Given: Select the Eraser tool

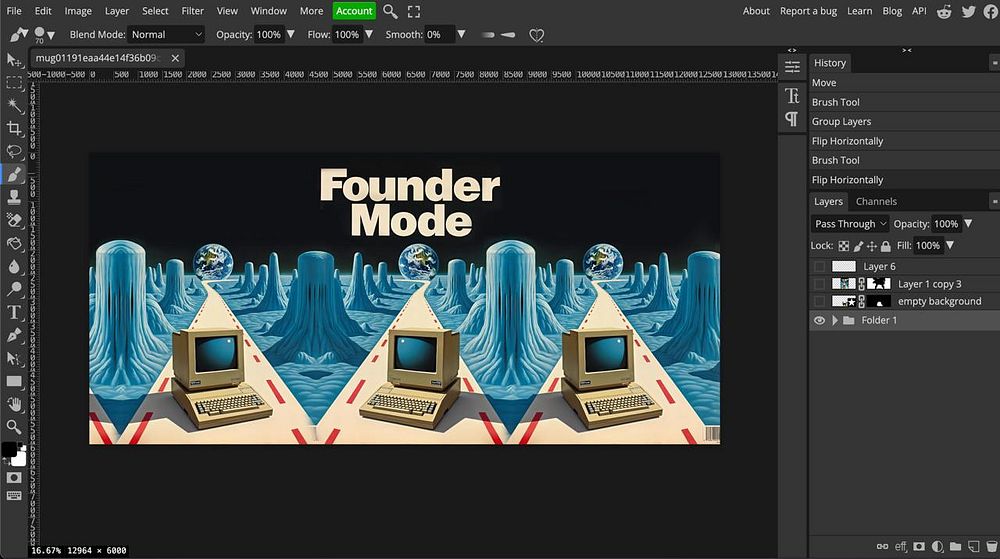Looking at the screenshot, I should coord(13,221).
